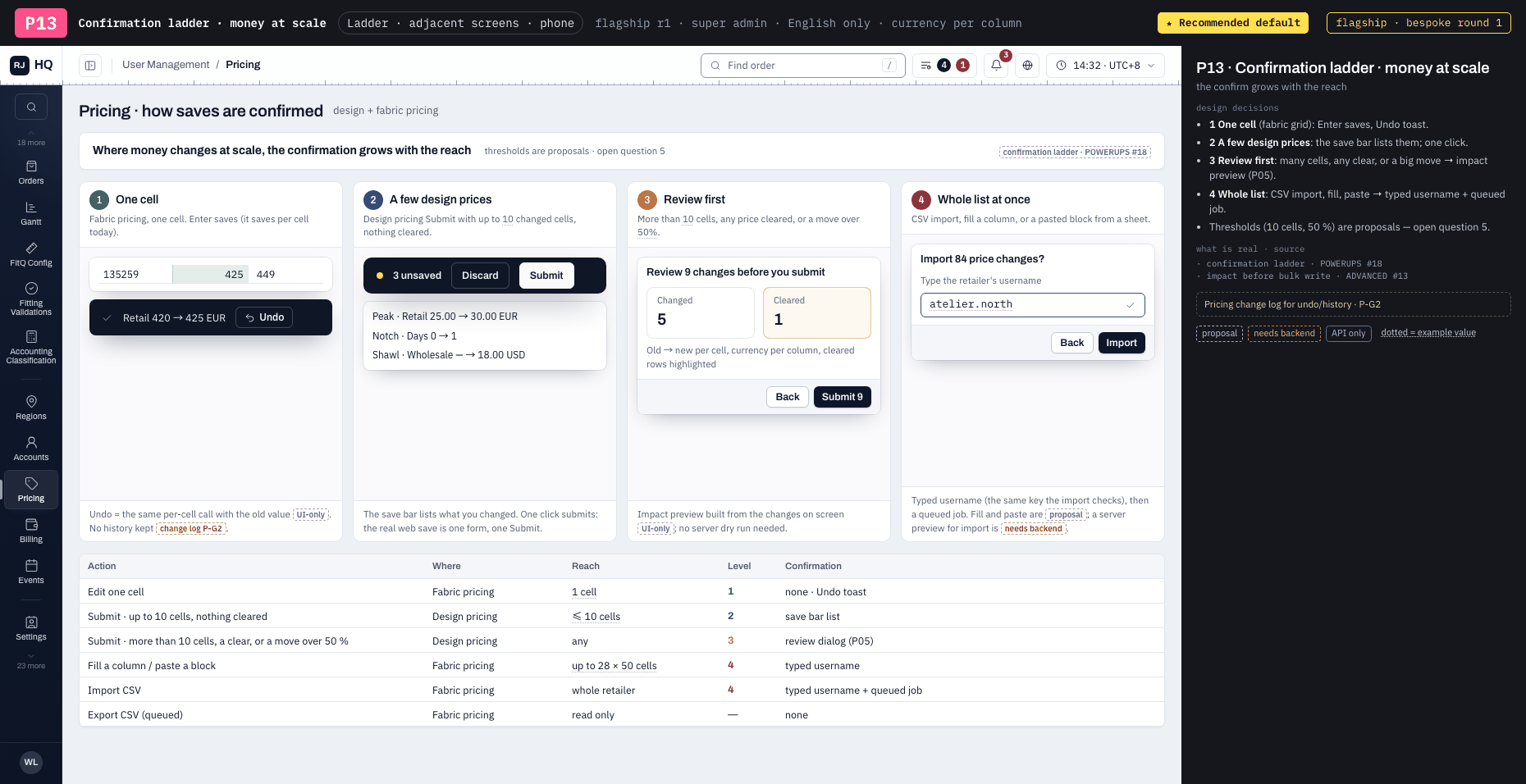
Task: Click Undo in the Retail toast
Action: tap(264, 317)
